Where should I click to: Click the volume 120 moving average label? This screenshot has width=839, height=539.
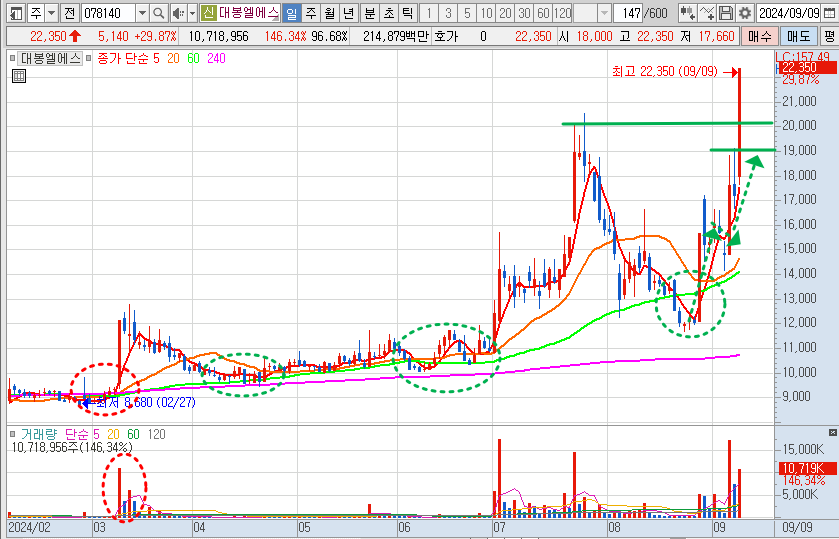coord(156,435)
